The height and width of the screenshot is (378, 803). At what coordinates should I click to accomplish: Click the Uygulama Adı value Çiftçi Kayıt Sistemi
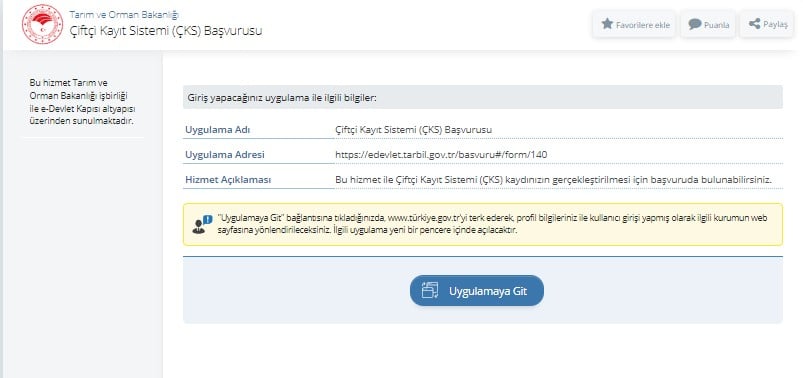(413, 130)
